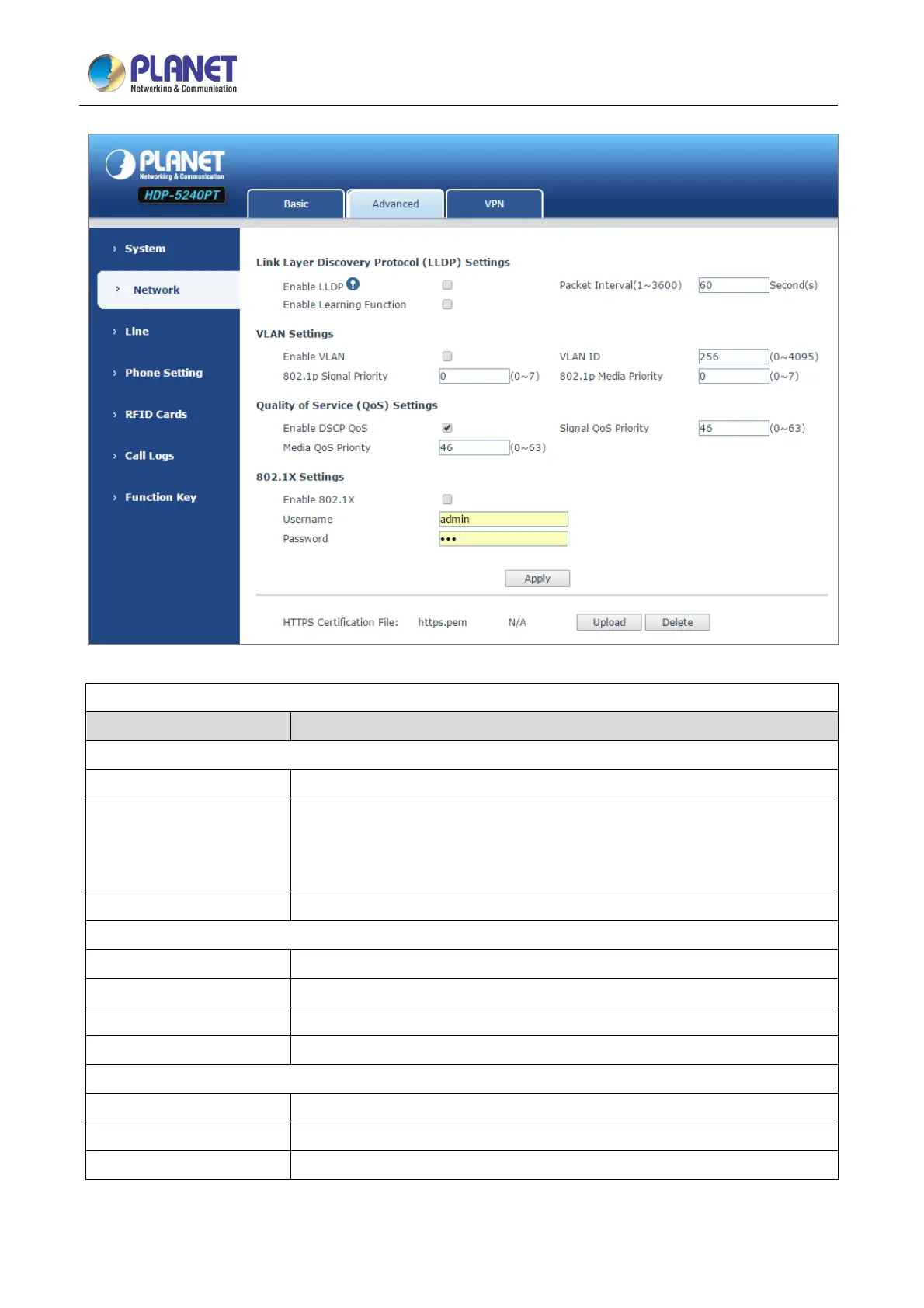Click the N/A certificate status text

(x=517, y=622)
